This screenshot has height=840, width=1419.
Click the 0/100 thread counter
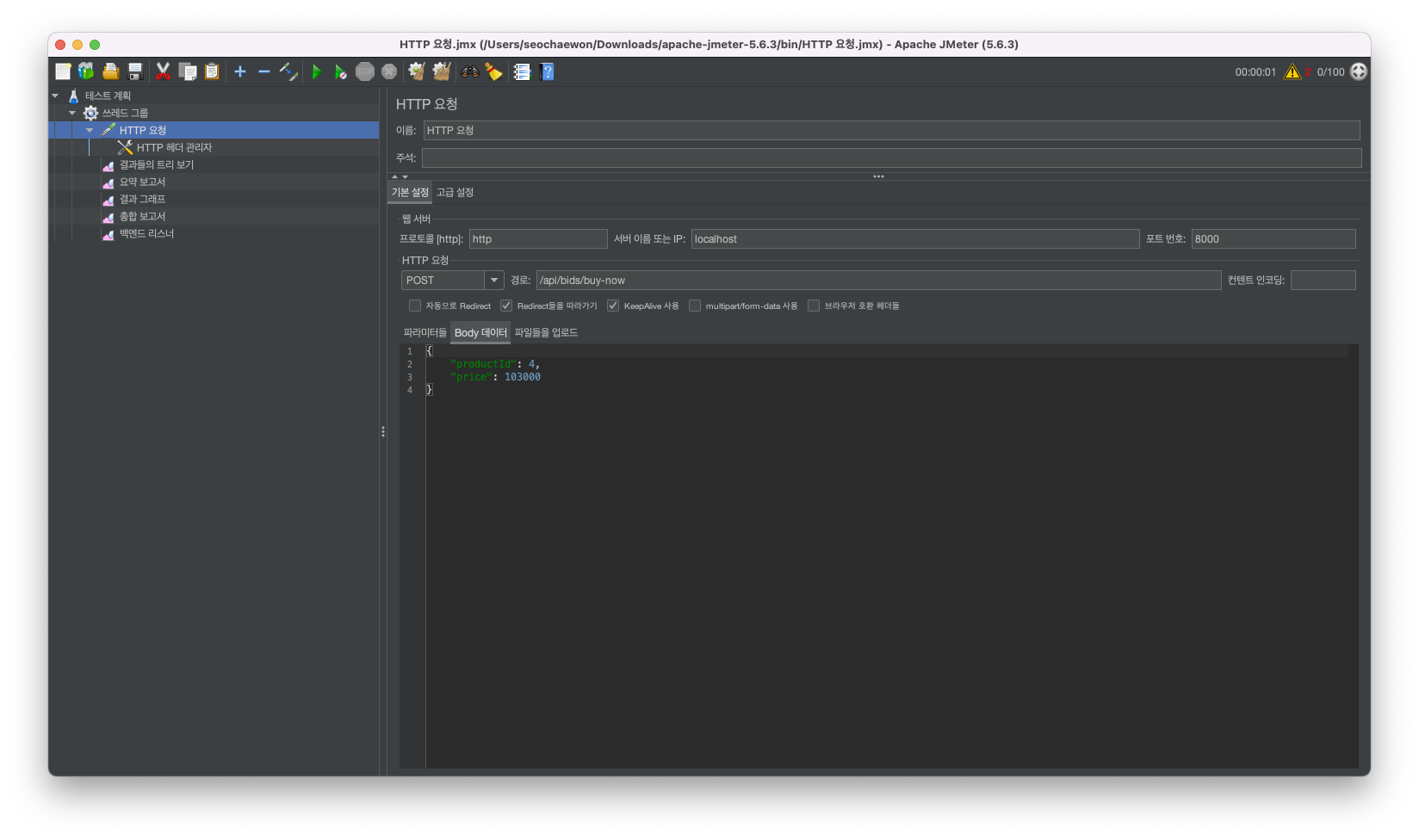coord(1330,71)
